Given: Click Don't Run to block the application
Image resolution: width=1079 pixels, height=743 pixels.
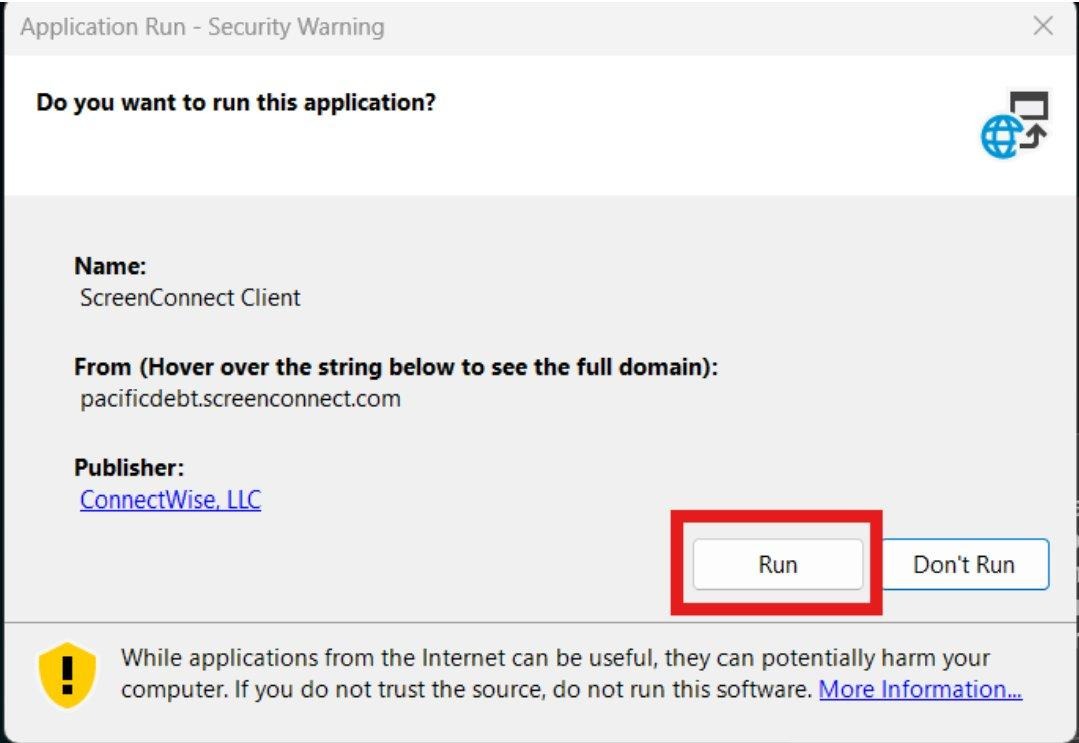Looking at the screenshot, I should (x=963, y=563).
